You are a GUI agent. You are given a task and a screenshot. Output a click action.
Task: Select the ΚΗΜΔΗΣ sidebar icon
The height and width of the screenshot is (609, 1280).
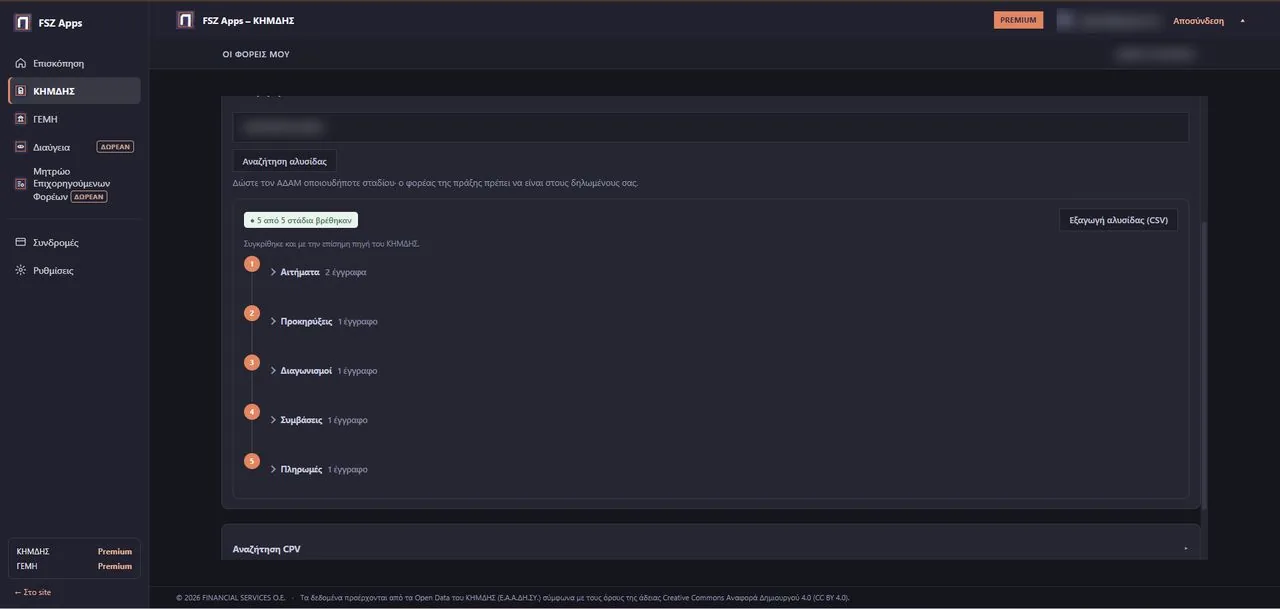coord(21,91)
